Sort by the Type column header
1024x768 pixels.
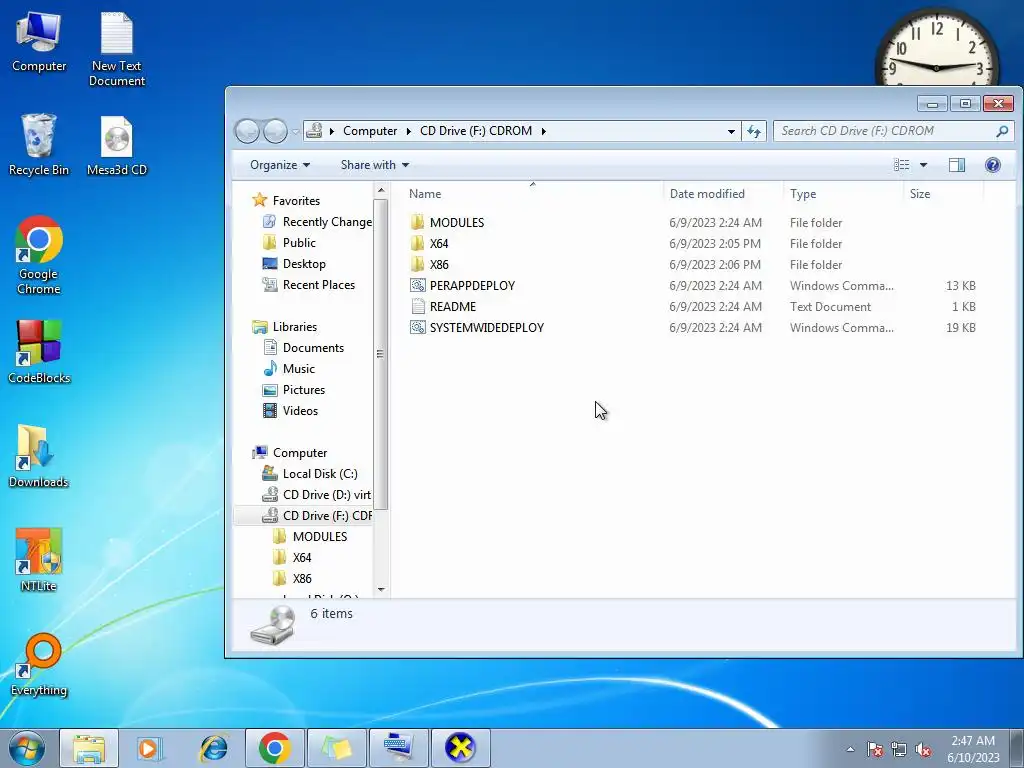tap(843, 194)
